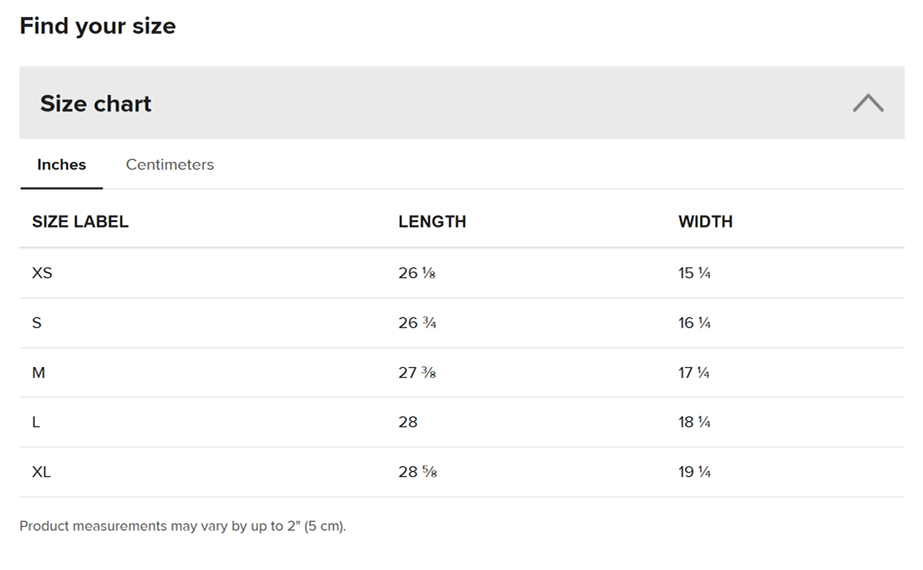Switch to the Centimeters tab
Image resolution: width=923 pixels, height=570 pixels.
point(170,165)
